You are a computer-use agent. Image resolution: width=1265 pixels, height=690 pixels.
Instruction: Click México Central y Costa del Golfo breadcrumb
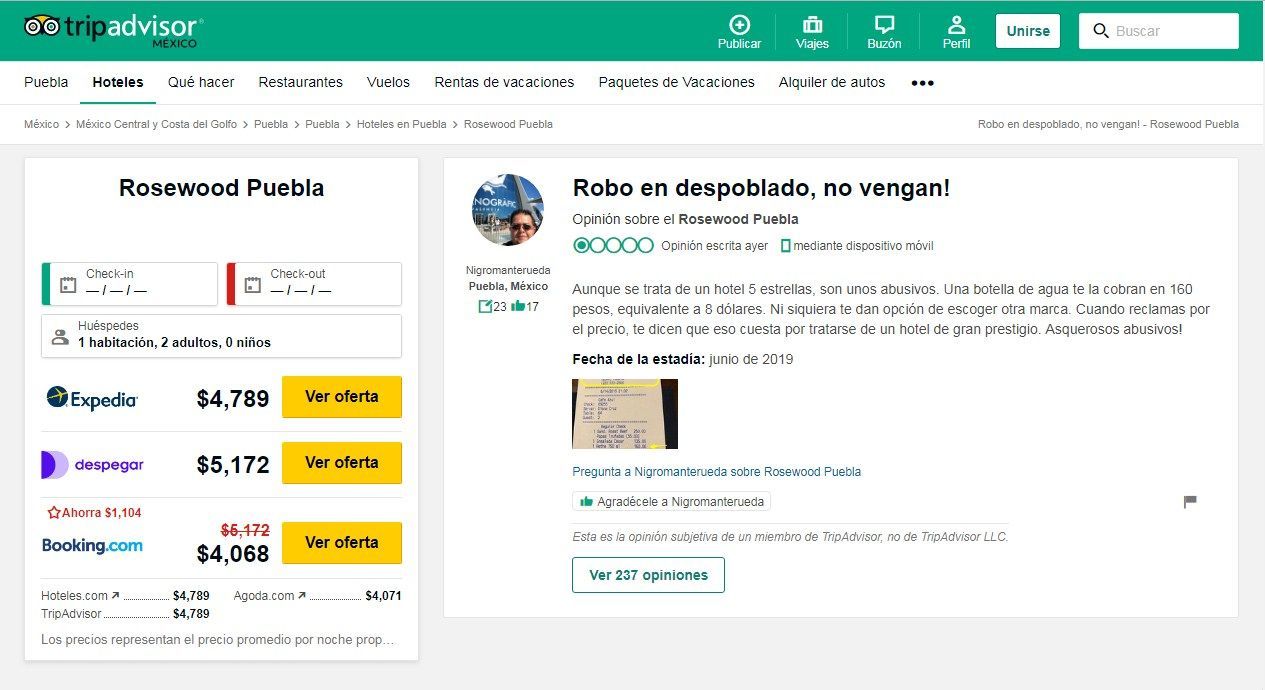point(157,124)
